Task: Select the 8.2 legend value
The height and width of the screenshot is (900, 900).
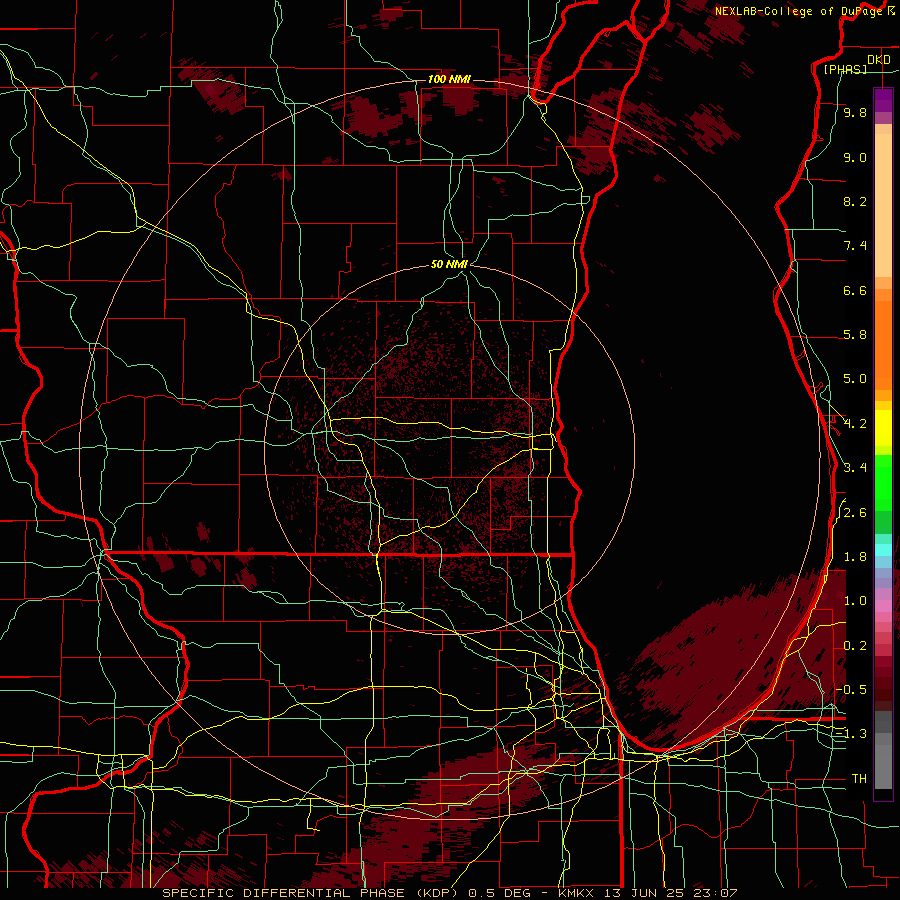Action: click(855, 201)
